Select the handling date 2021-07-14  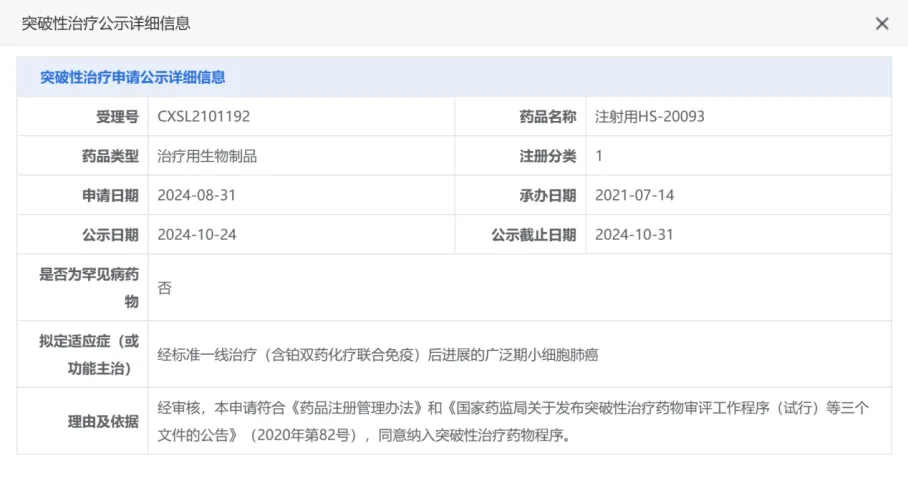pos(634,195)
